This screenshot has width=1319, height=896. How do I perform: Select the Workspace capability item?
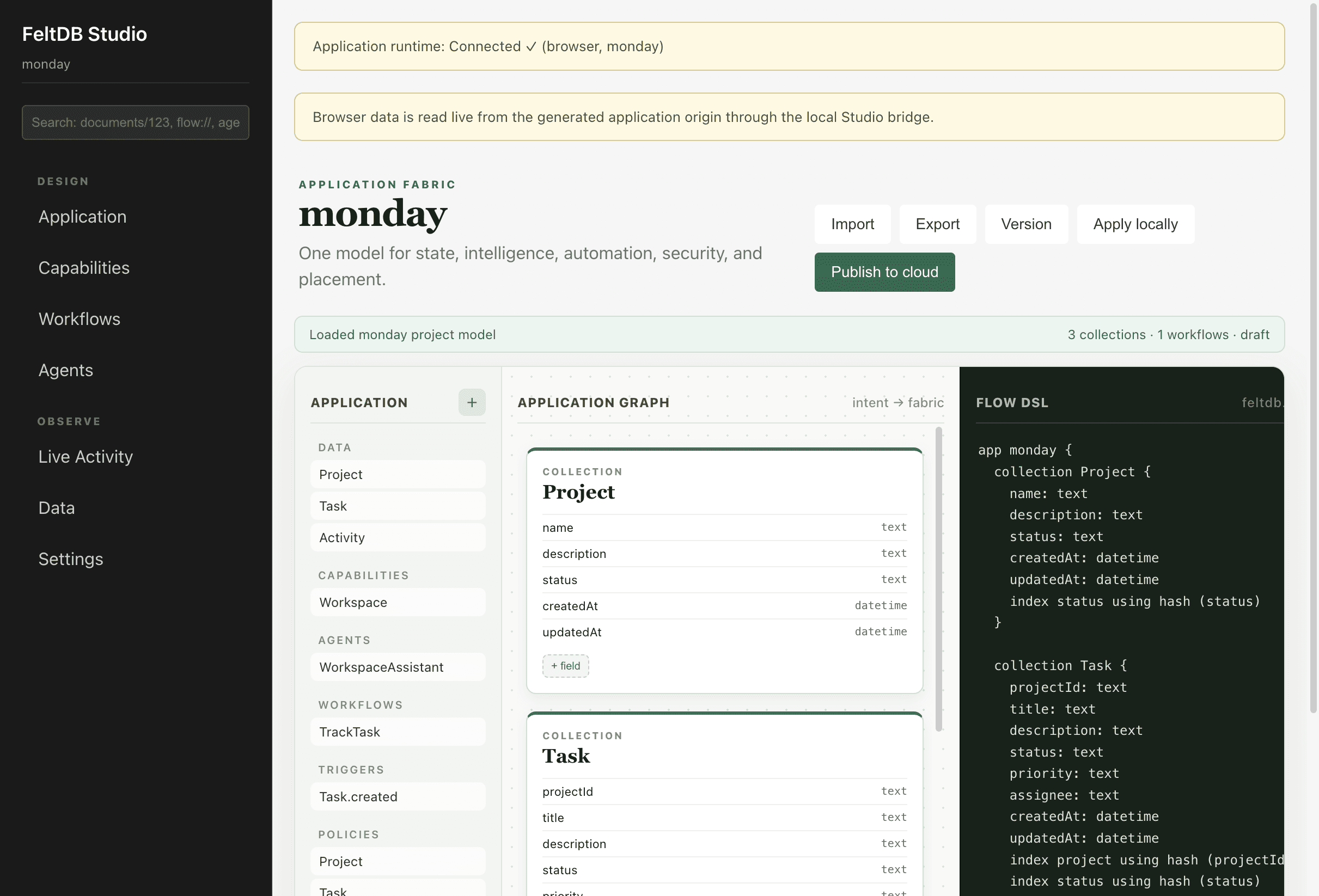coord(398,602)
